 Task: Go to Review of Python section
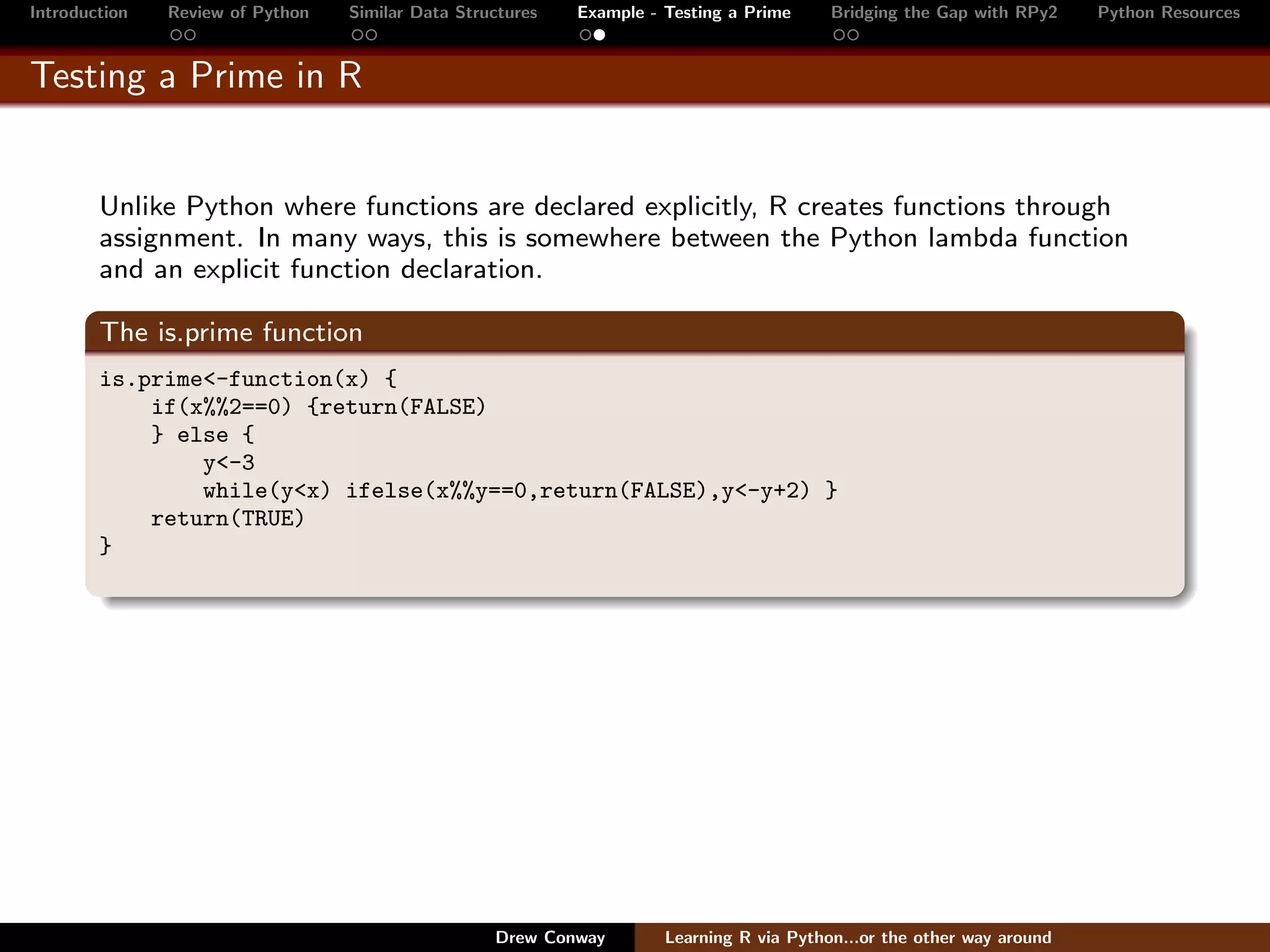coord(238,13)
